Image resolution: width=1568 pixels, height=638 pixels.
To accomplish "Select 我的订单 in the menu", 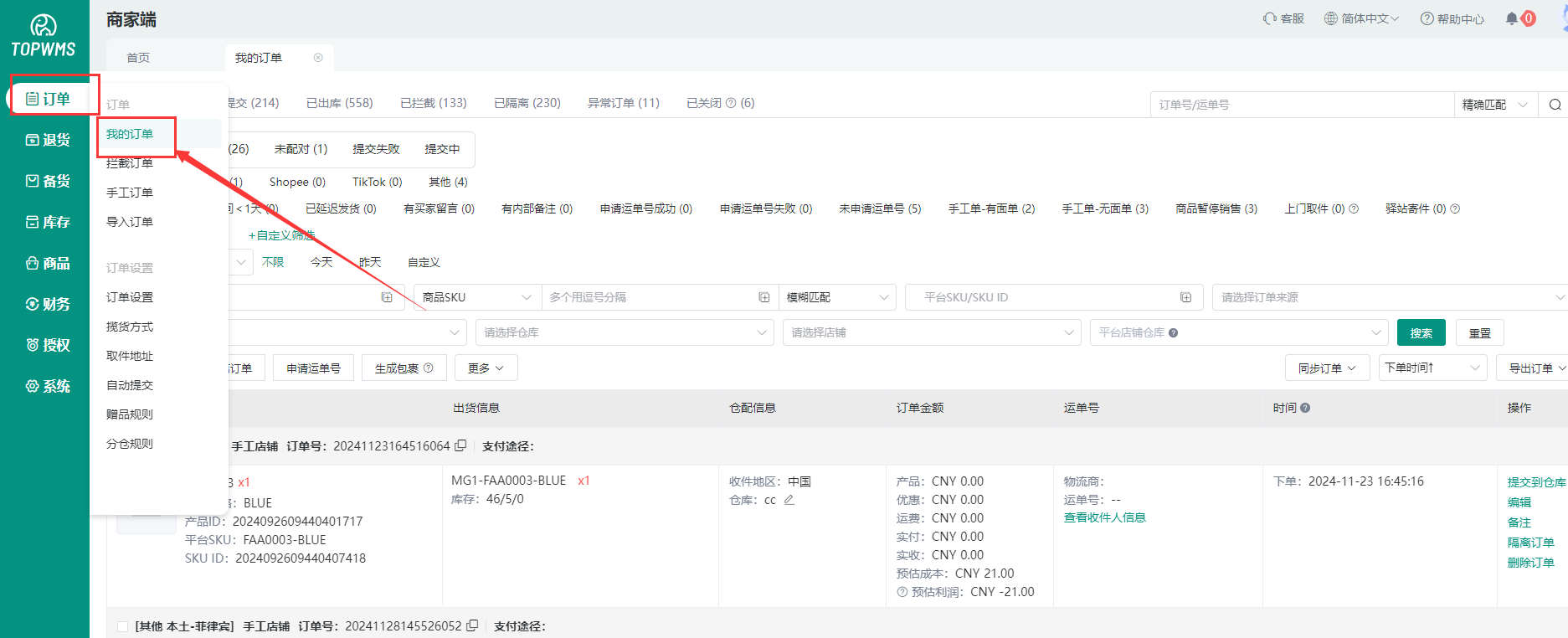I will pyautogui.click(x=130, y=134).
